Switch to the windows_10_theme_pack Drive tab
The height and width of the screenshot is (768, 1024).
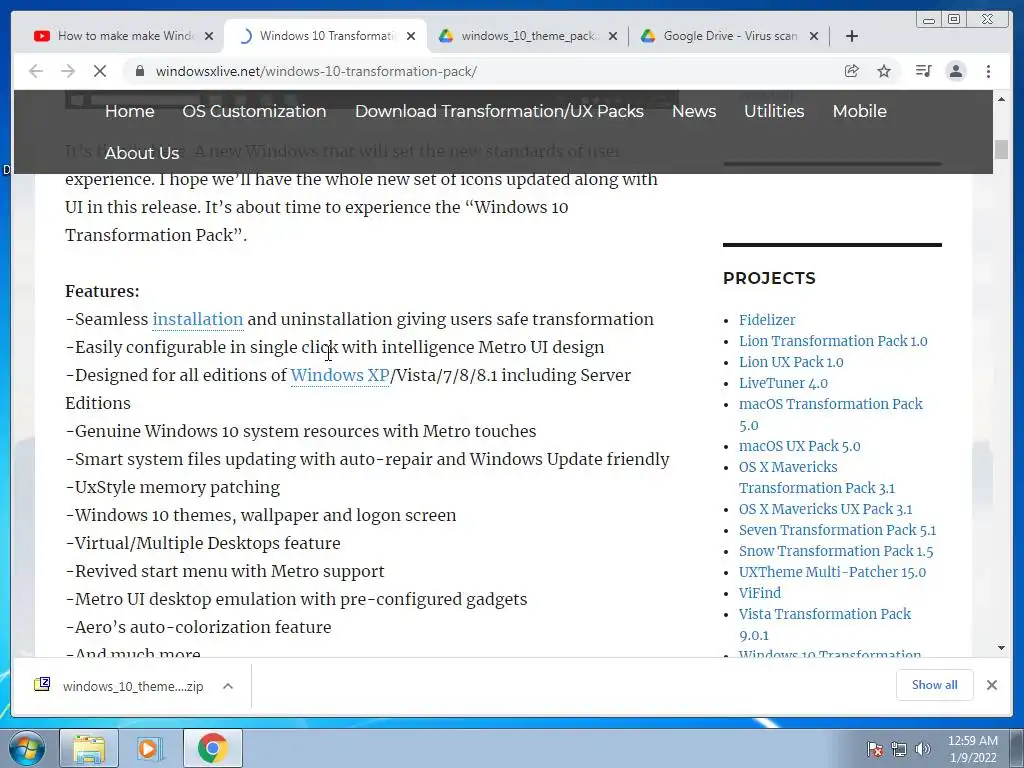click(528, 36)
